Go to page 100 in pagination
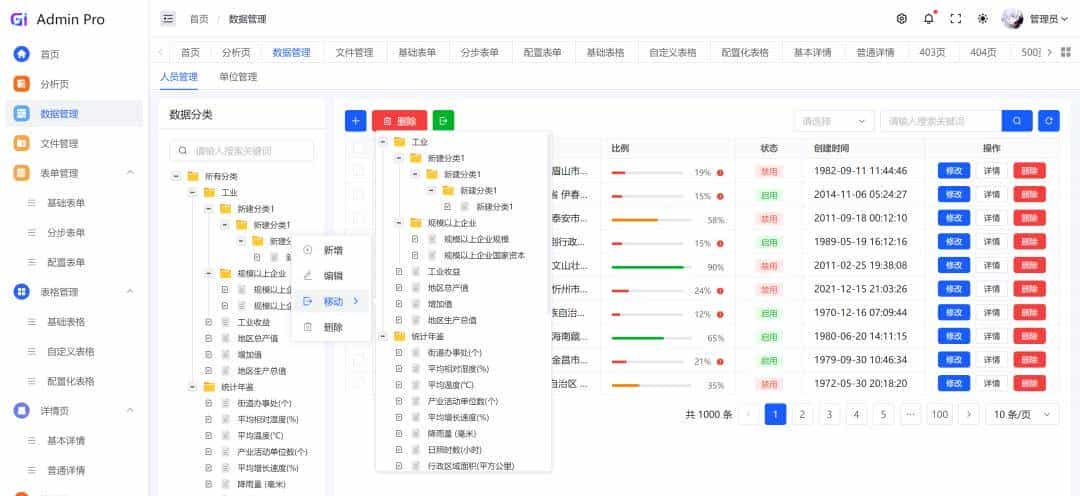 939,414
